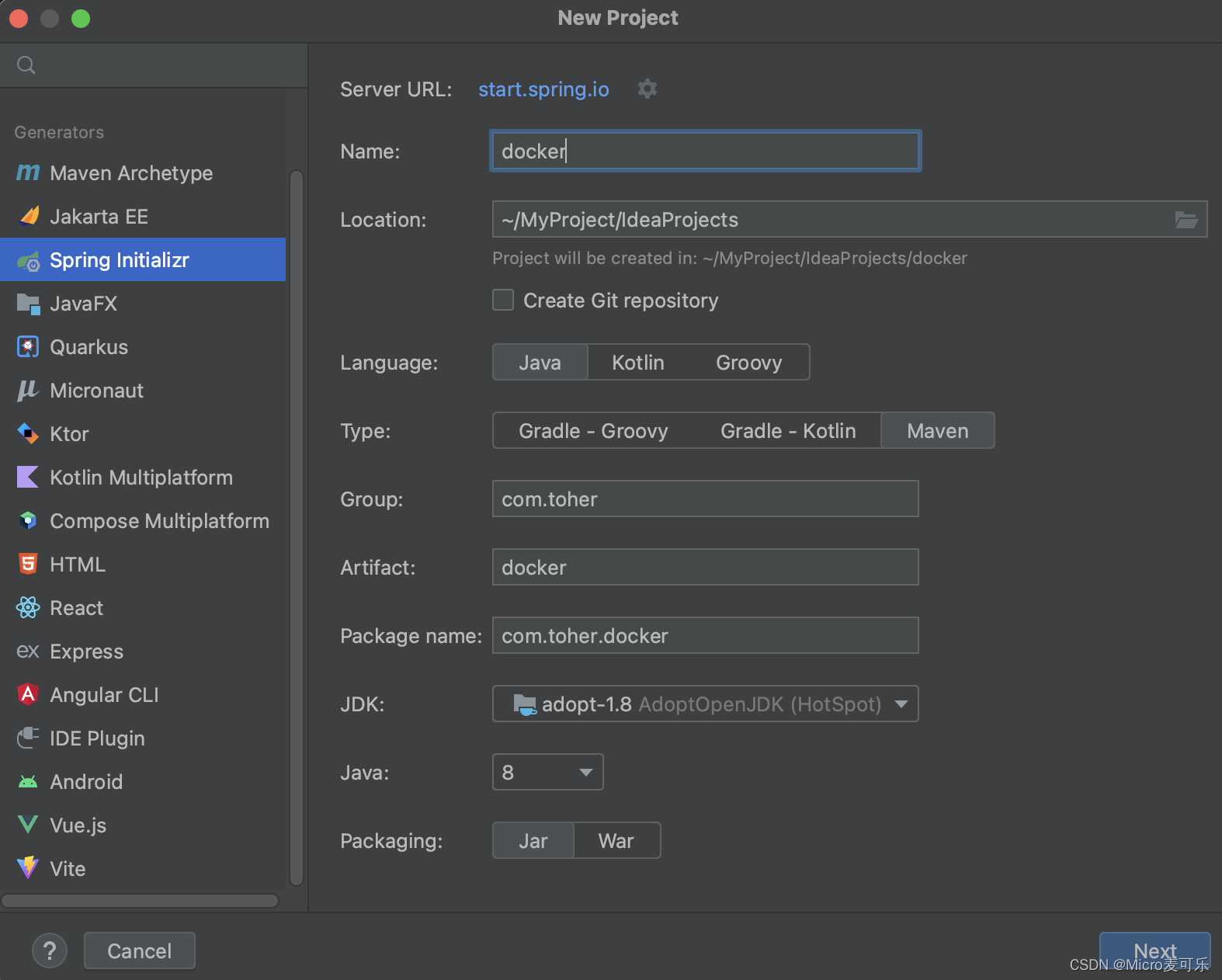This screenshot has width=1222, height=980.
Task: Click the Express ex icon
Action: (28, 651)
